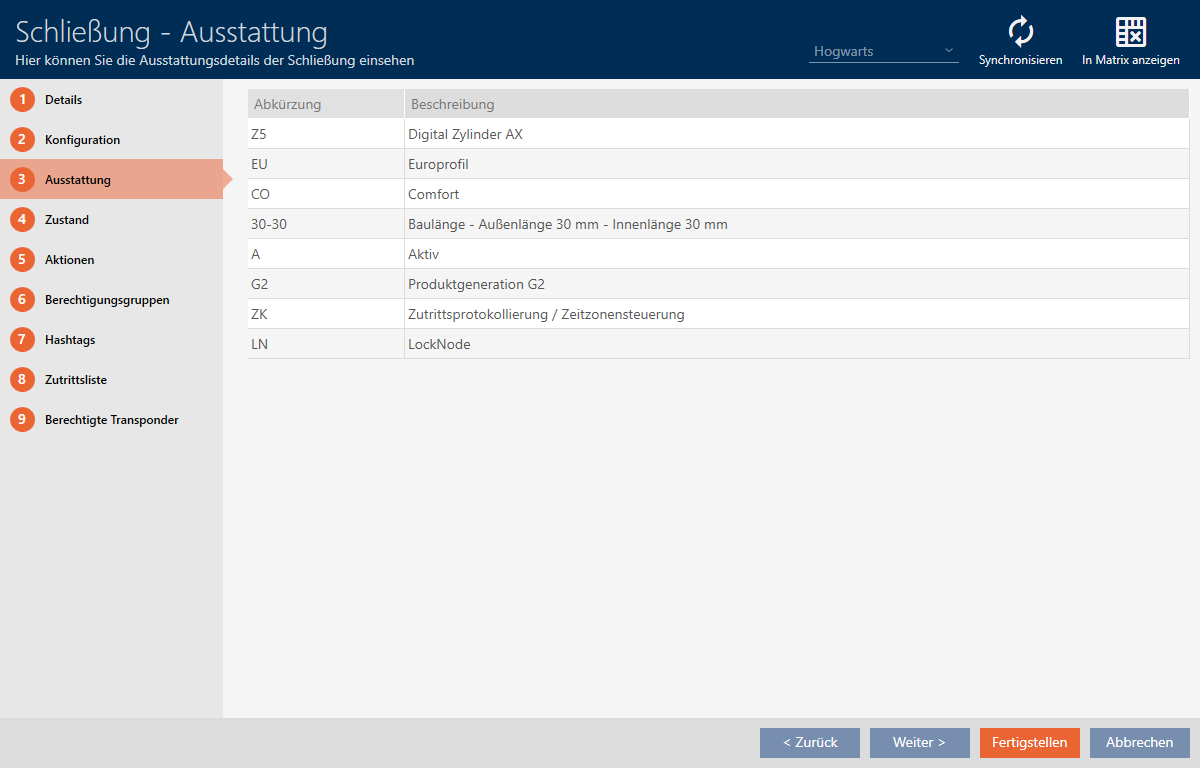
Task: Click the In Matrix anzeigen grid icon
Action: 1130,33
